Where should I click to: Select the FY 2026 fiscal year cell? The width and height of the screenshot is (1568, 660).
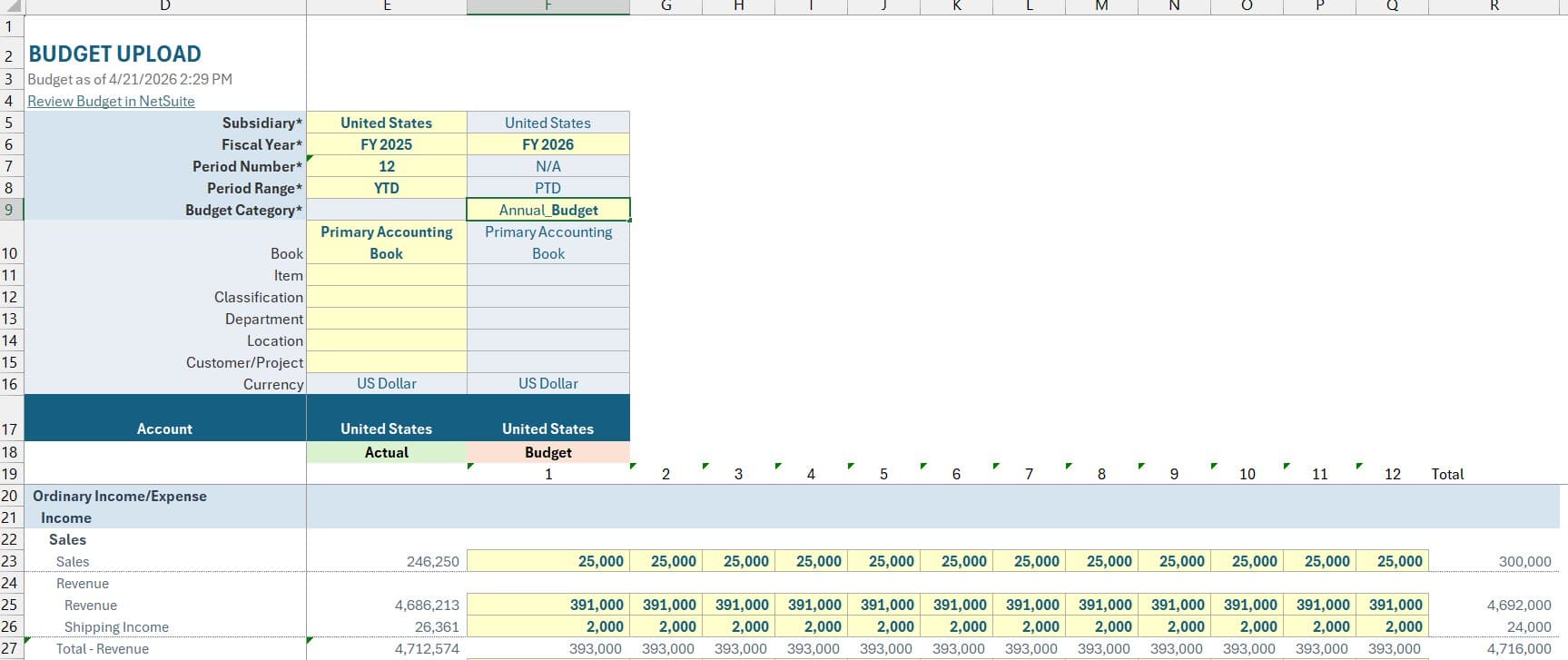tap(548, 144)
